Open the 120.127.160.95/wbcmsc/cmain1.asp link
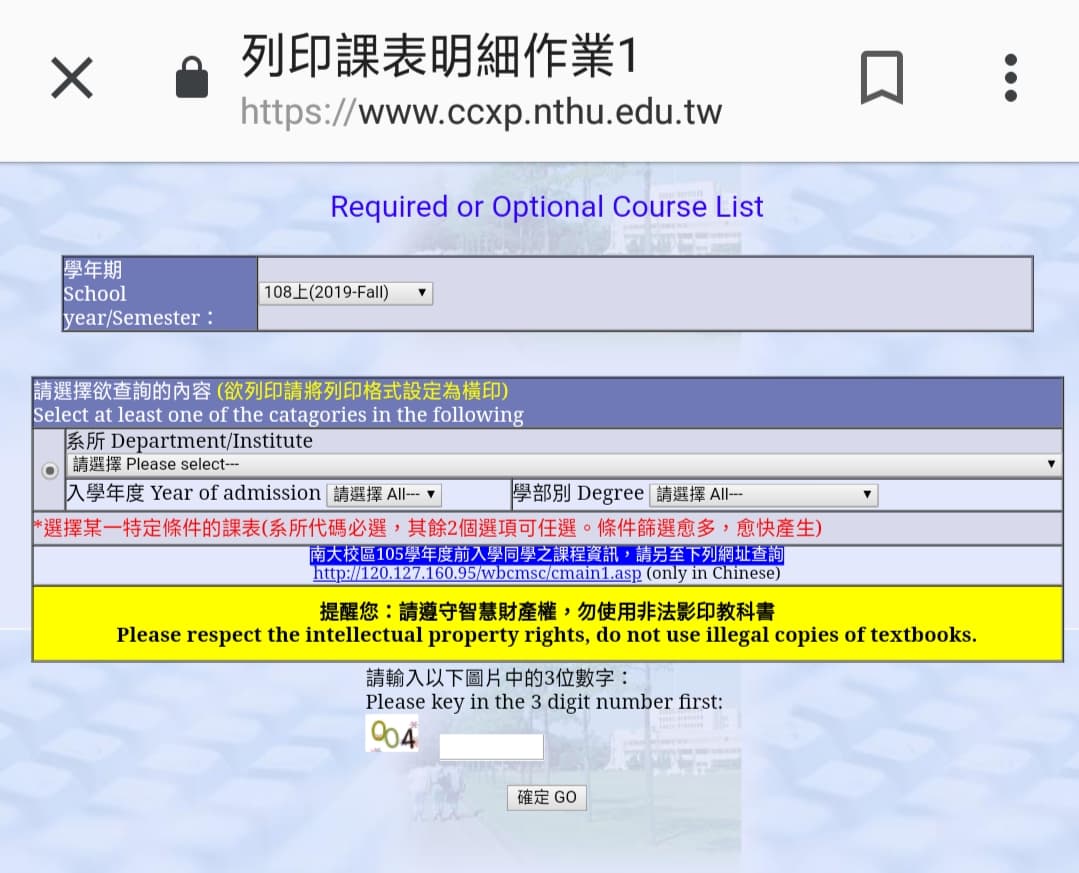The height and width of the screenshot is (873, 1079). [477, 573]
